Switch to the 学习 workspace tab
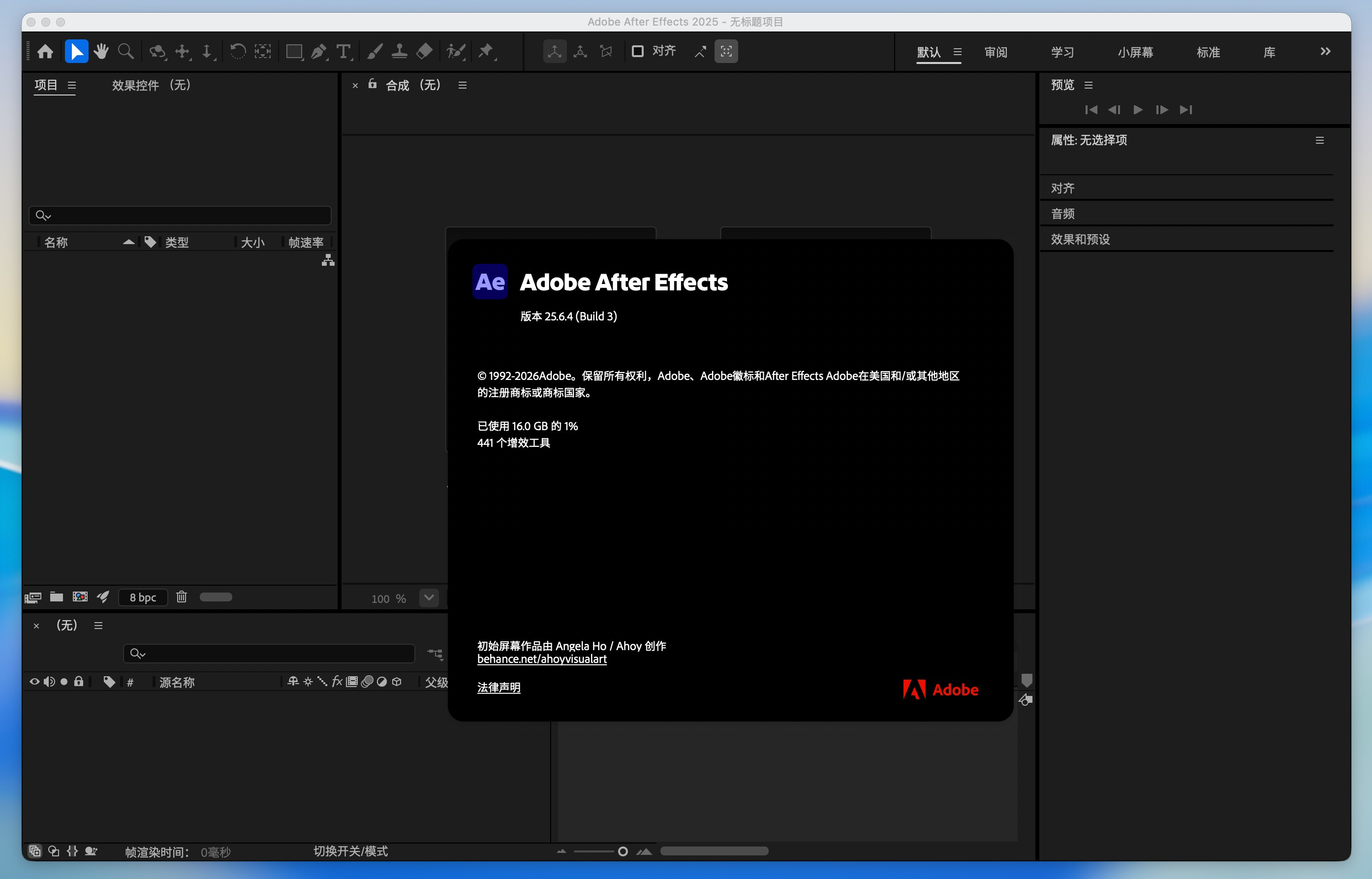The image size is (1372, 879). coord(1062,53)
